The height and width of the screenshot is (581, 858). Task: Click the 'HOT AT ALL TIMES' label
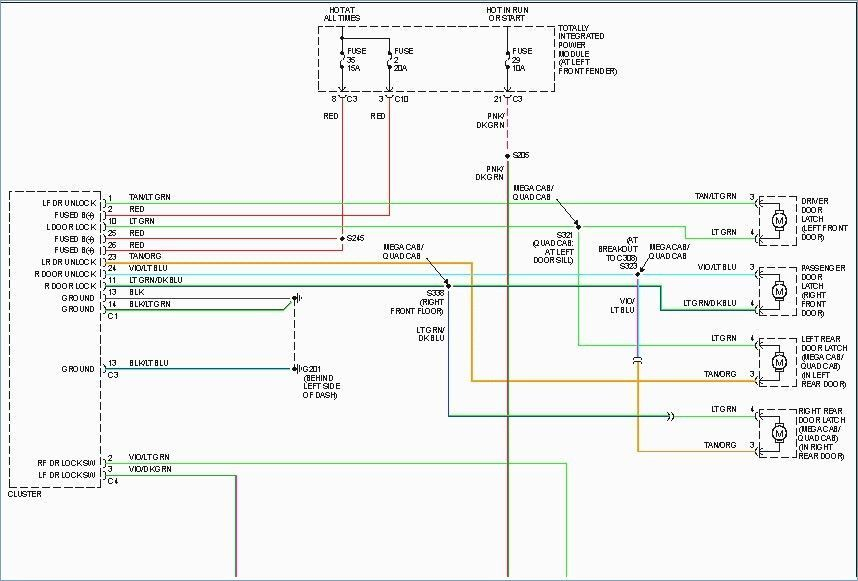342,14
